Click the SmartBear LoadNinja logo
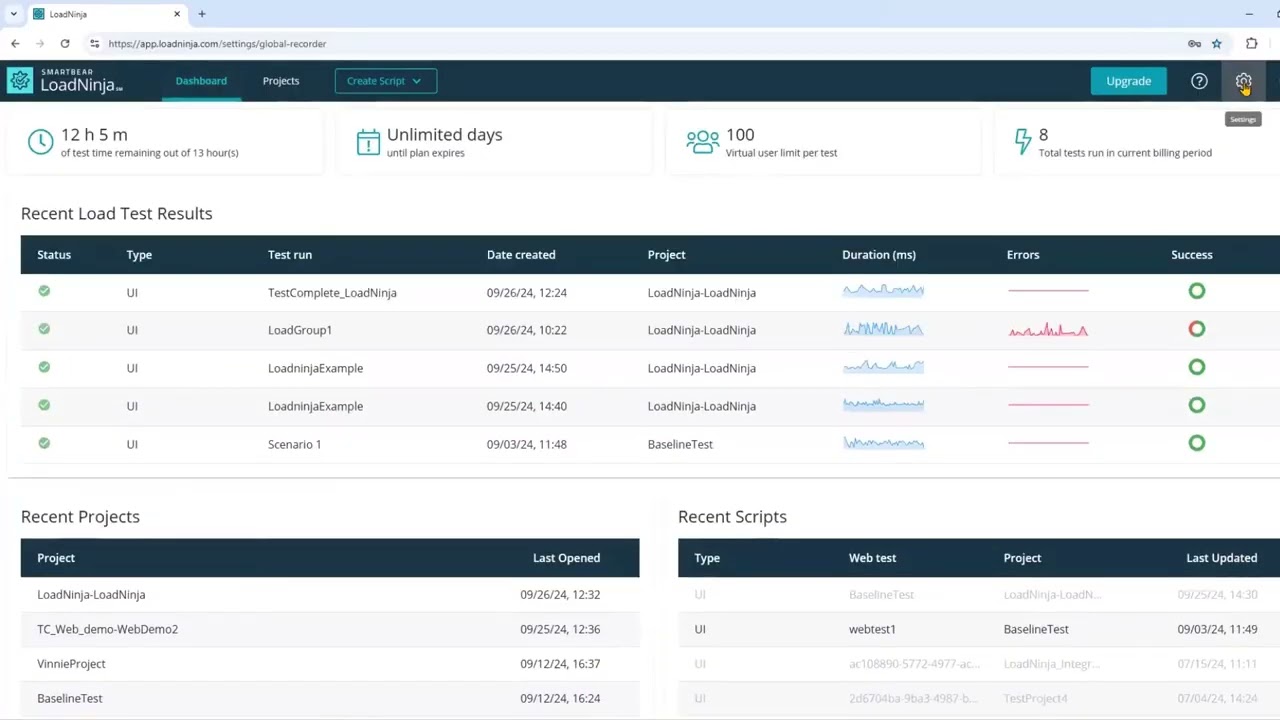The image size is (1280, 720). (x=65, y=81)
